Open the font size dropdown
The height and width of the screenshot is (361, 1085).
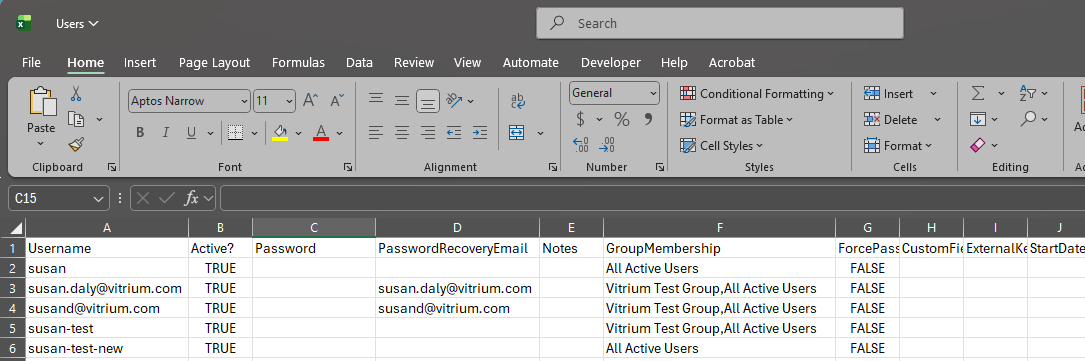(289, 101)
